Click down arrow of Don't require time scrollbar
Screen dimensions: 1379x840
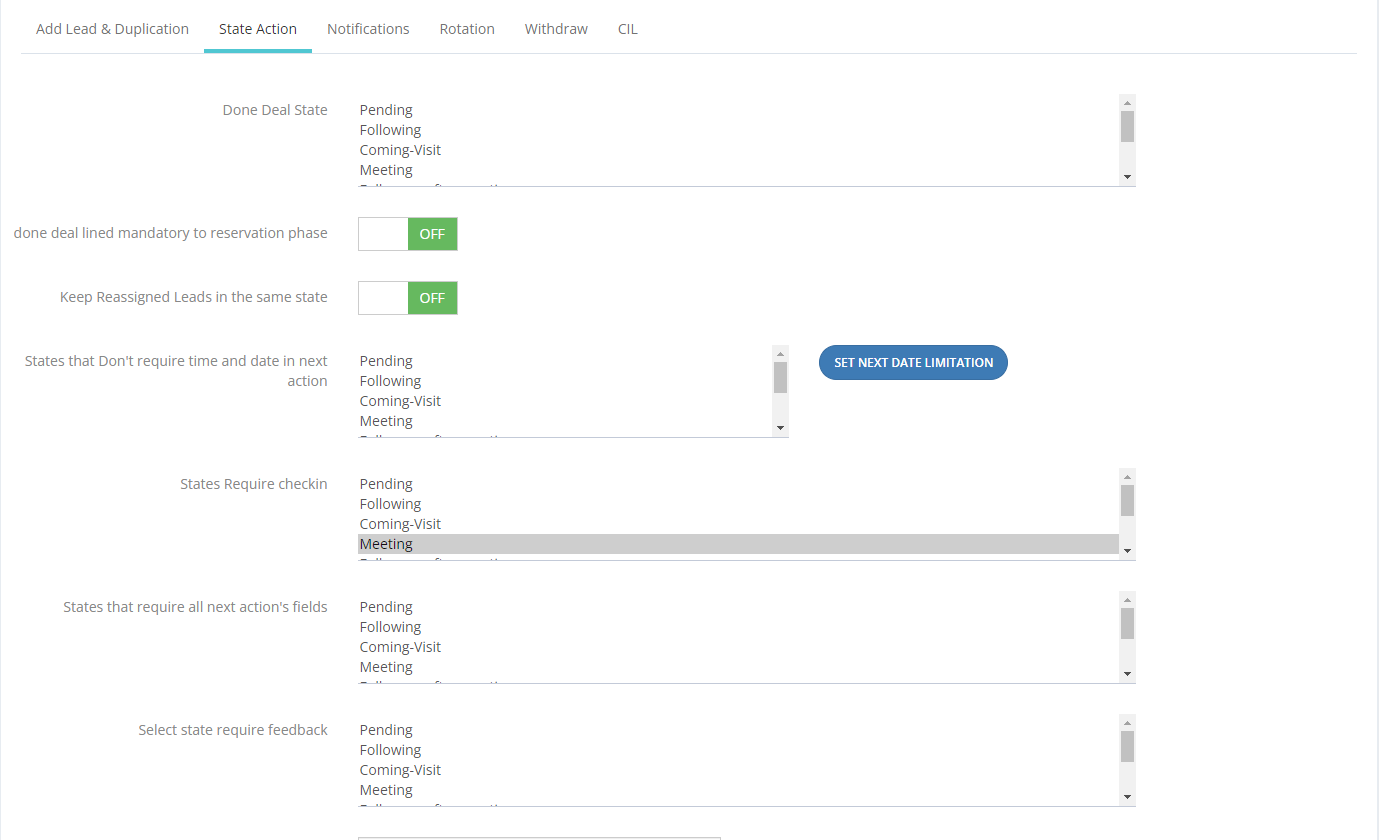pyautogui.click(x=780, y=428)
